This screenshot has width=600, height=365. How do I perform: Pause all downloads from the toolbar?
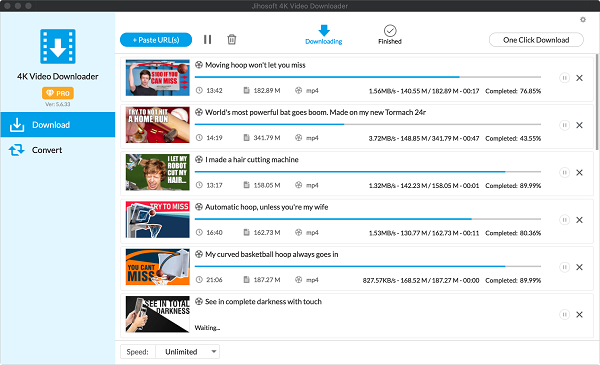207,39
